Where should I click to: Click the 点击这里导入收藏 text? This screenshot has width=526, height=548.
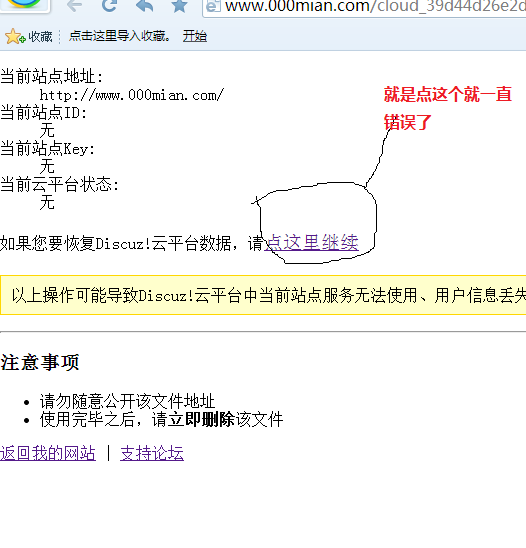tap(119, 36)
